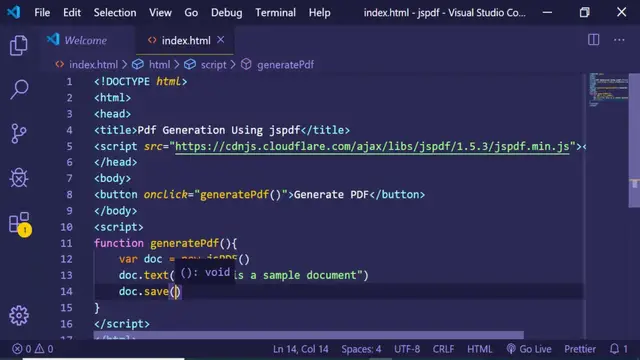This screenshot has height=360, width=640.
Task: Click the vertical editor scrollbar
Action: [x=634, y=141]
